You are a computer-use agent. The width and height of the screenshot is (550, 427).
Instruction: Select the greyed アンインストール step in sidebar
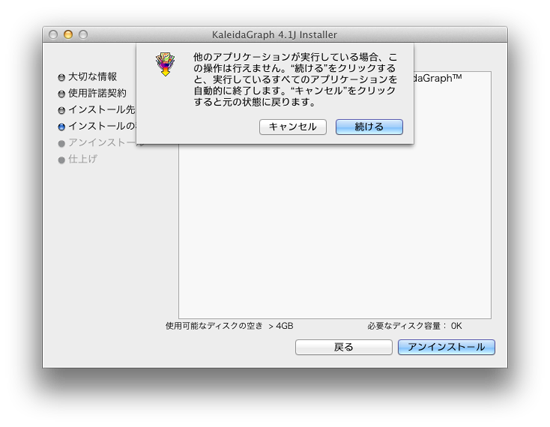tap(102, 142)
